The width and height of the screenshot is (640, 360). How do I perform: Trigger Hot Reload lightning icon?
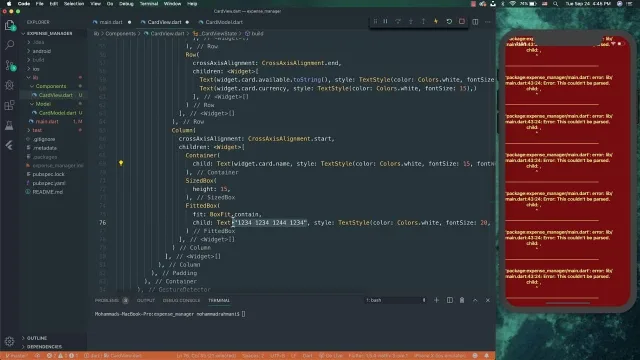436,21
